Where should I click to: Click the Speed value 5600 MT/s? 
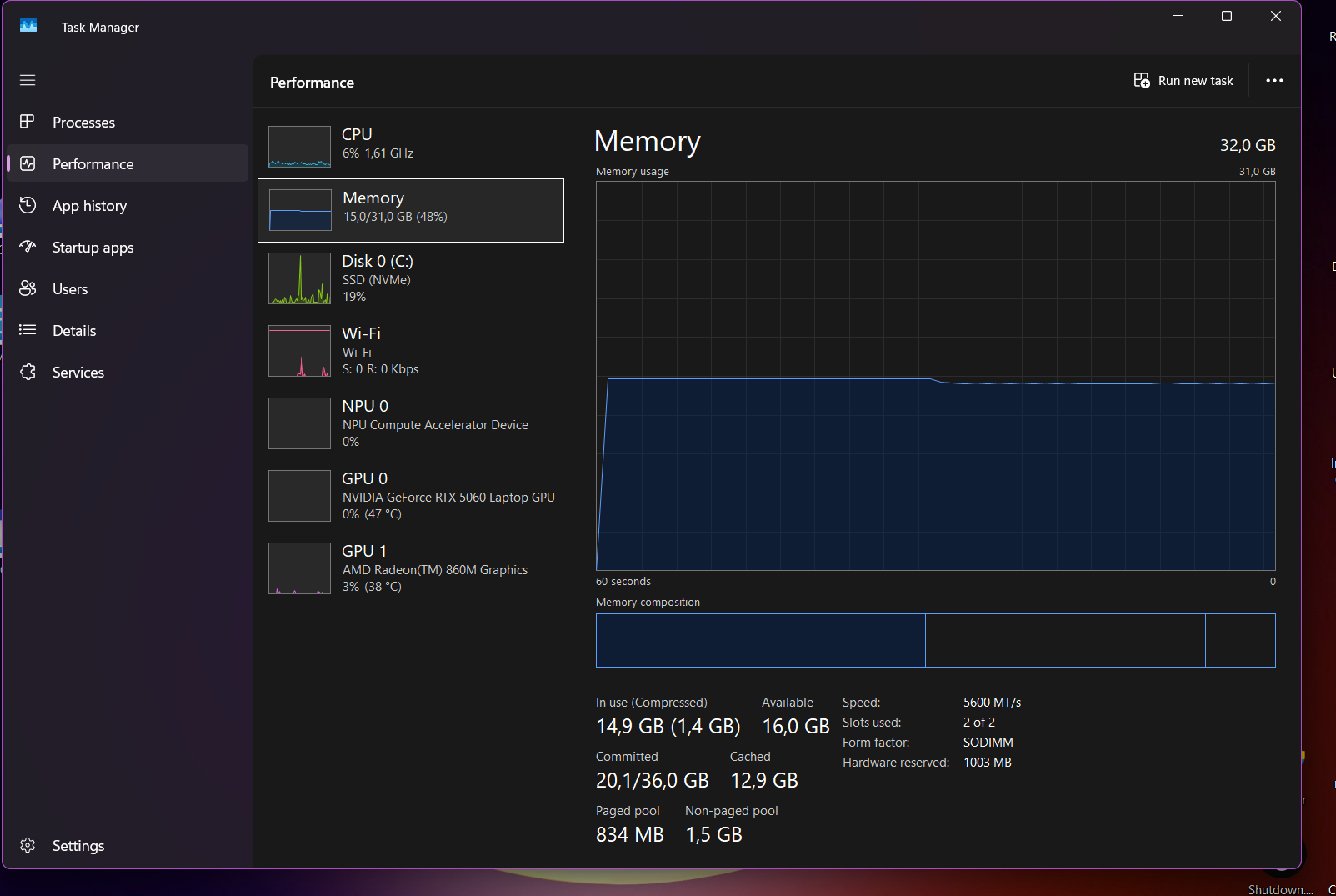[992, 703]
